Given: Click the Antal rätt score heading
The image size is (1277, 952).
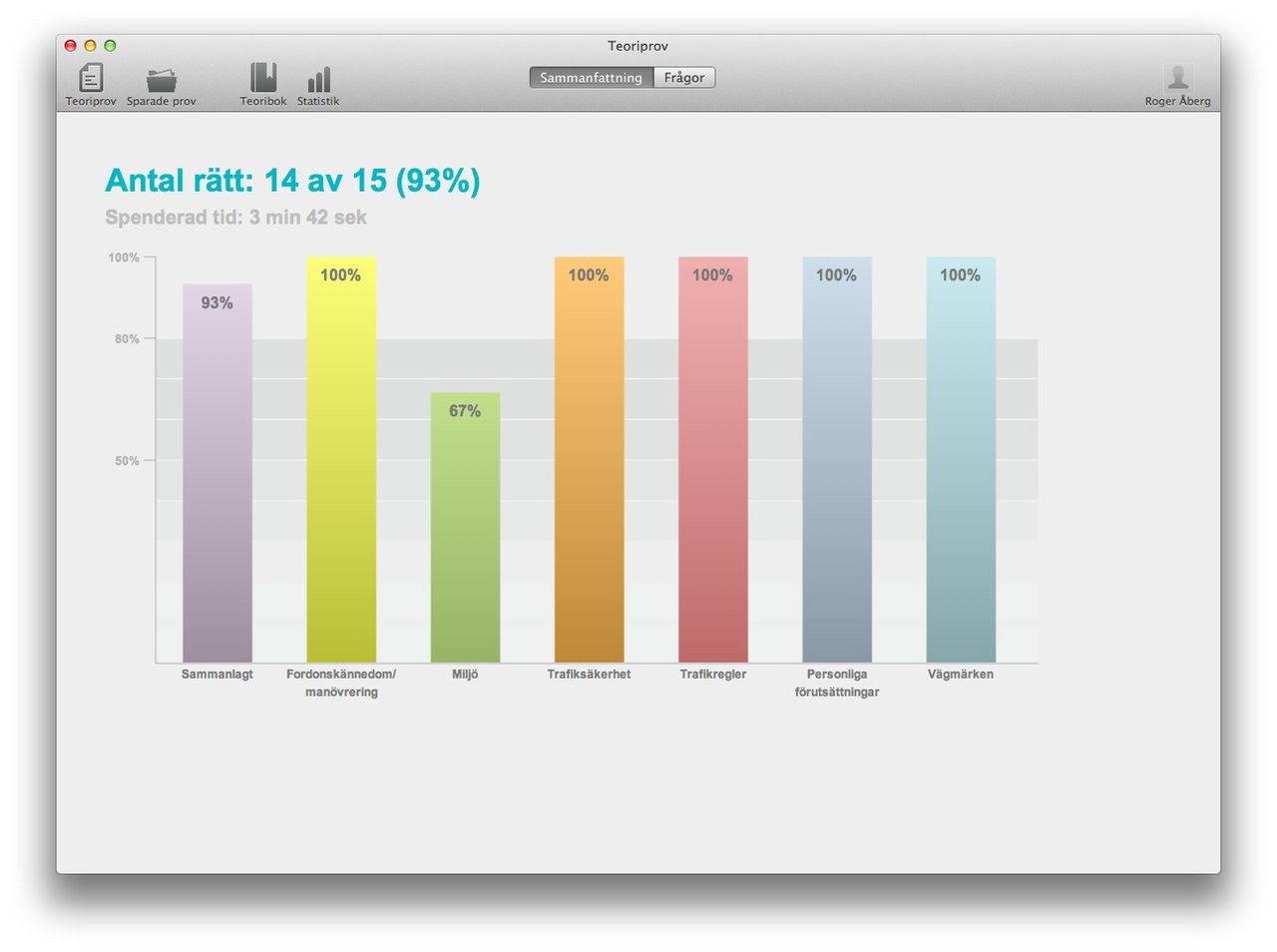Looking at the screenshot, I should [x=292, y=181].
